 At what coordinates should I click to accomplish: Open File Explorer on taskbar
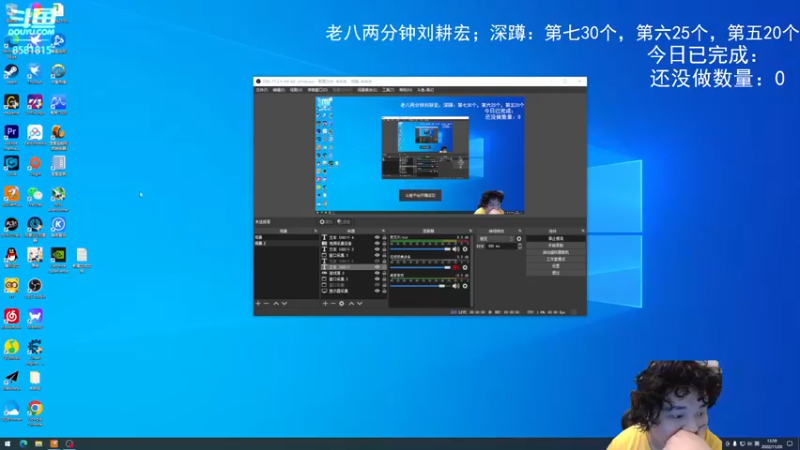(38, 444)
